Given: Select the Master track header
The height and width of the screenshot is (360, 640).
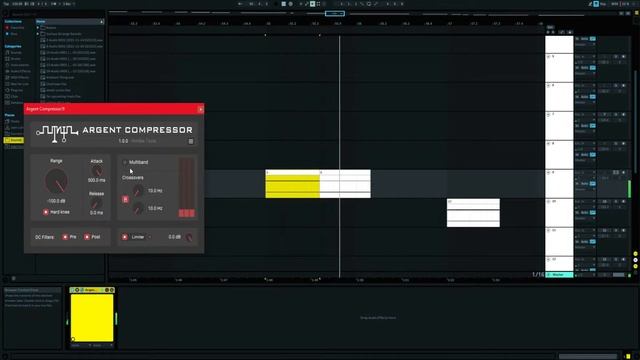Looking at the screenshot, I should (559, 275).
